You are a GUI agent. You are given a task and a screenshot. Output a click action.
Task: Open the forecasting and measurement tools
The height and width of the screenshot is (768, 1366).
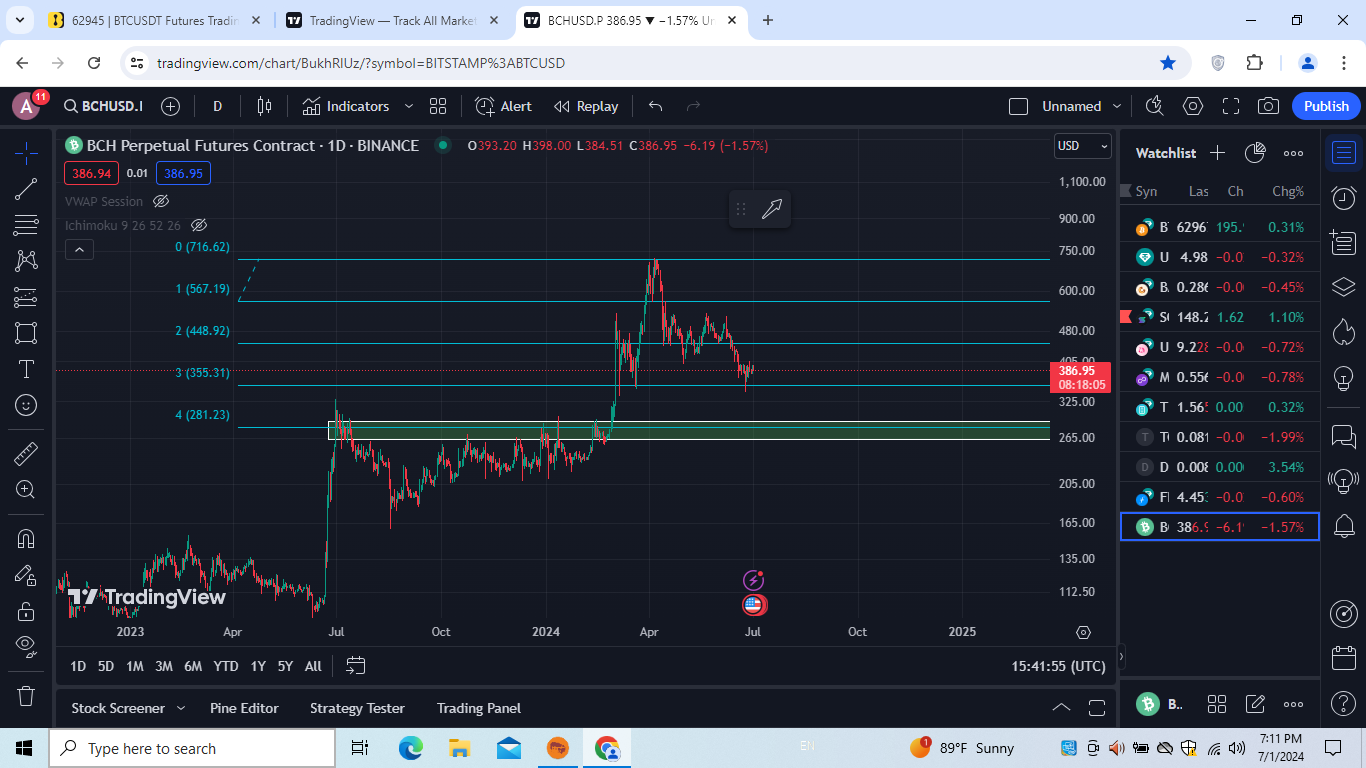pos(26,296)
